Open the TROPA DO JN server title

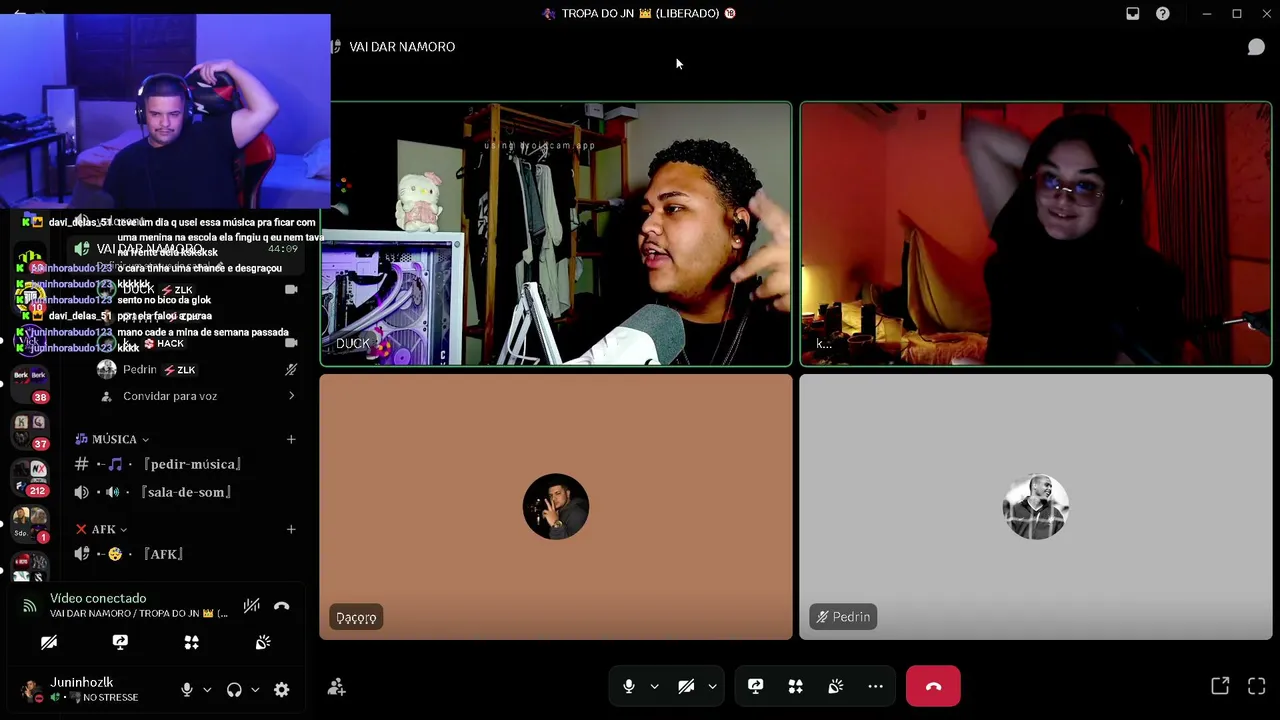(x=639, y=14)
